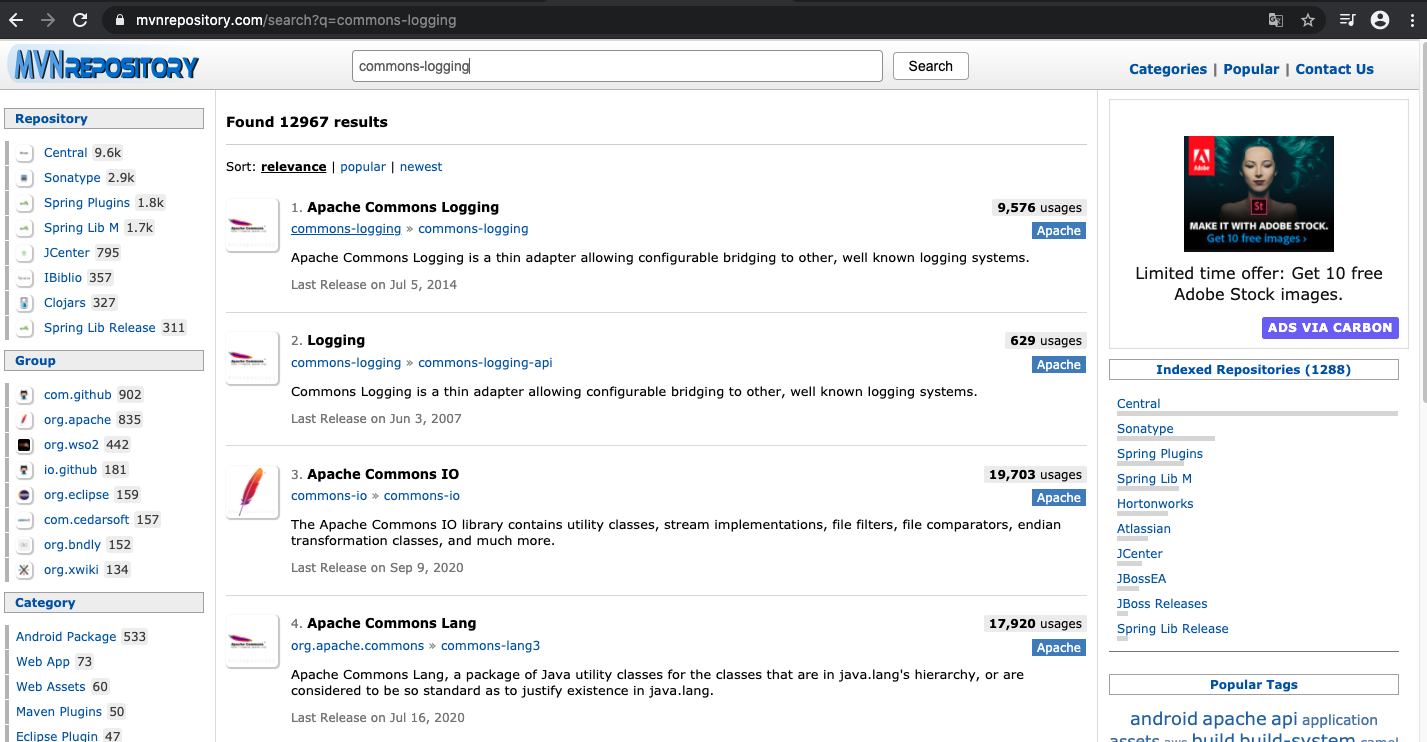Click the Apache Commons IO feather icon

click(x=252, y=492)
